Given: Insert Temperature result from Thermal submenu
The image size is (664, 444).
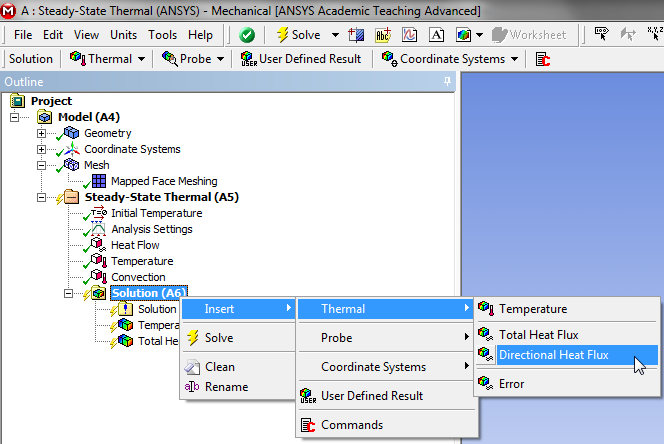Looking at the screenshot, I should (x=567, y=309).
